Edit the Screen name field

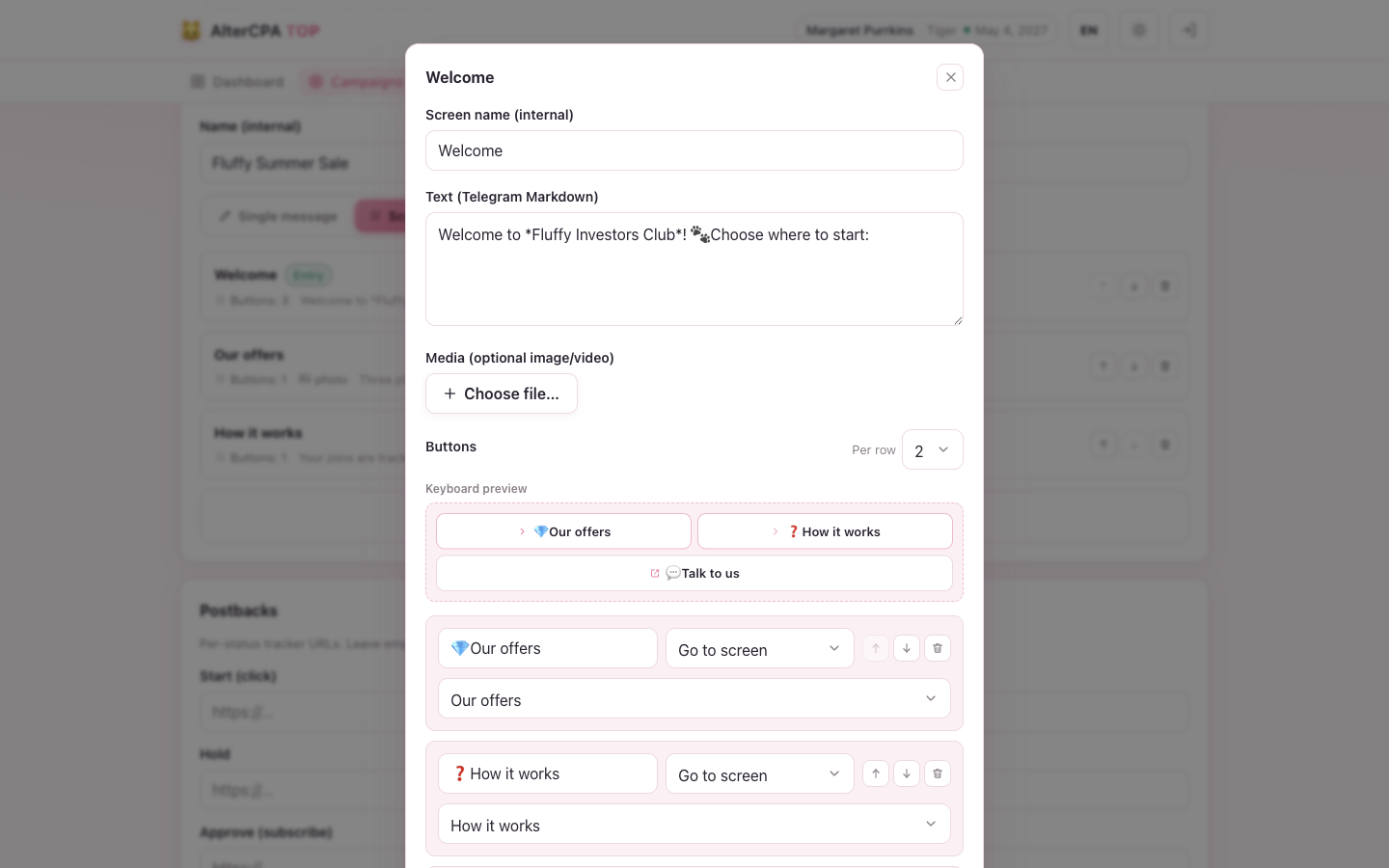[x=694, y=150]
